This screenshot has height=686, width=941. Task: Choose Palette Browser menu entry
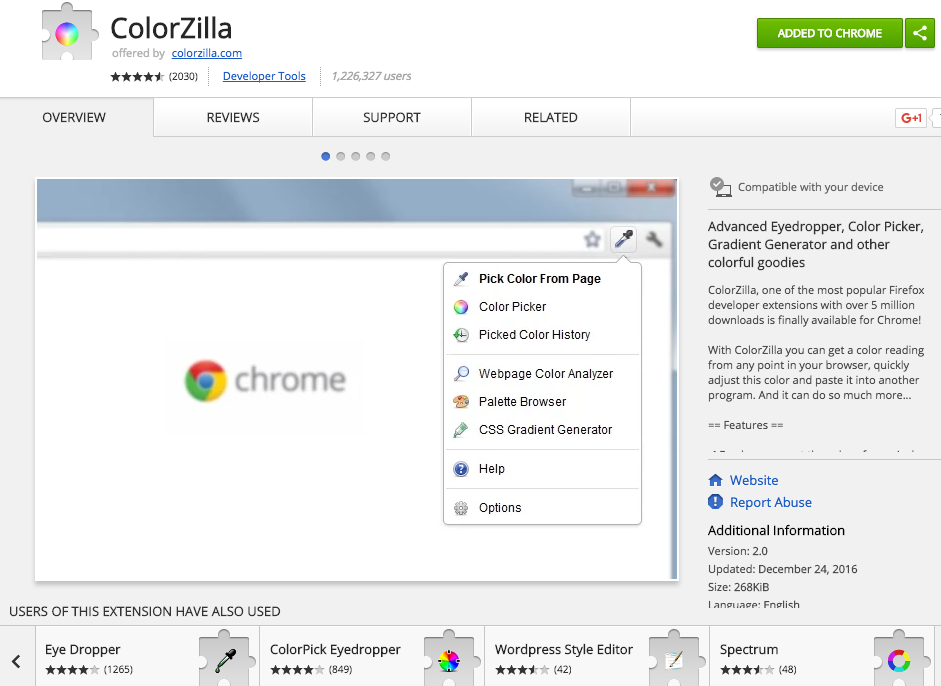point(543,402)
